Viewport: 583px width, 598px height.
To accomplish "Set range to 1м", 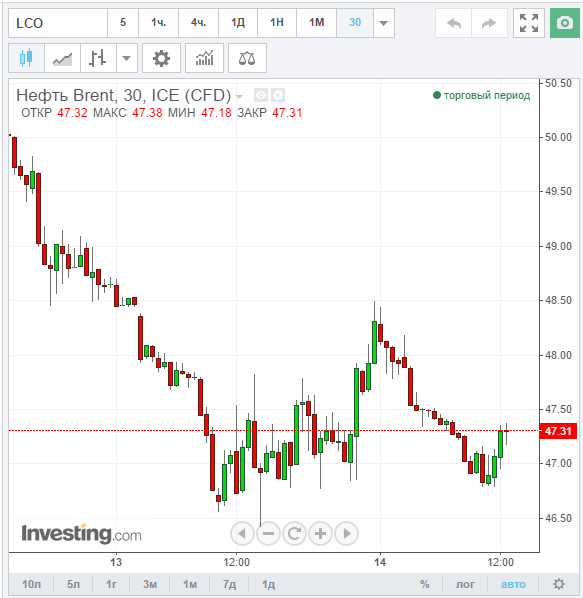I will tap(190, 584).
